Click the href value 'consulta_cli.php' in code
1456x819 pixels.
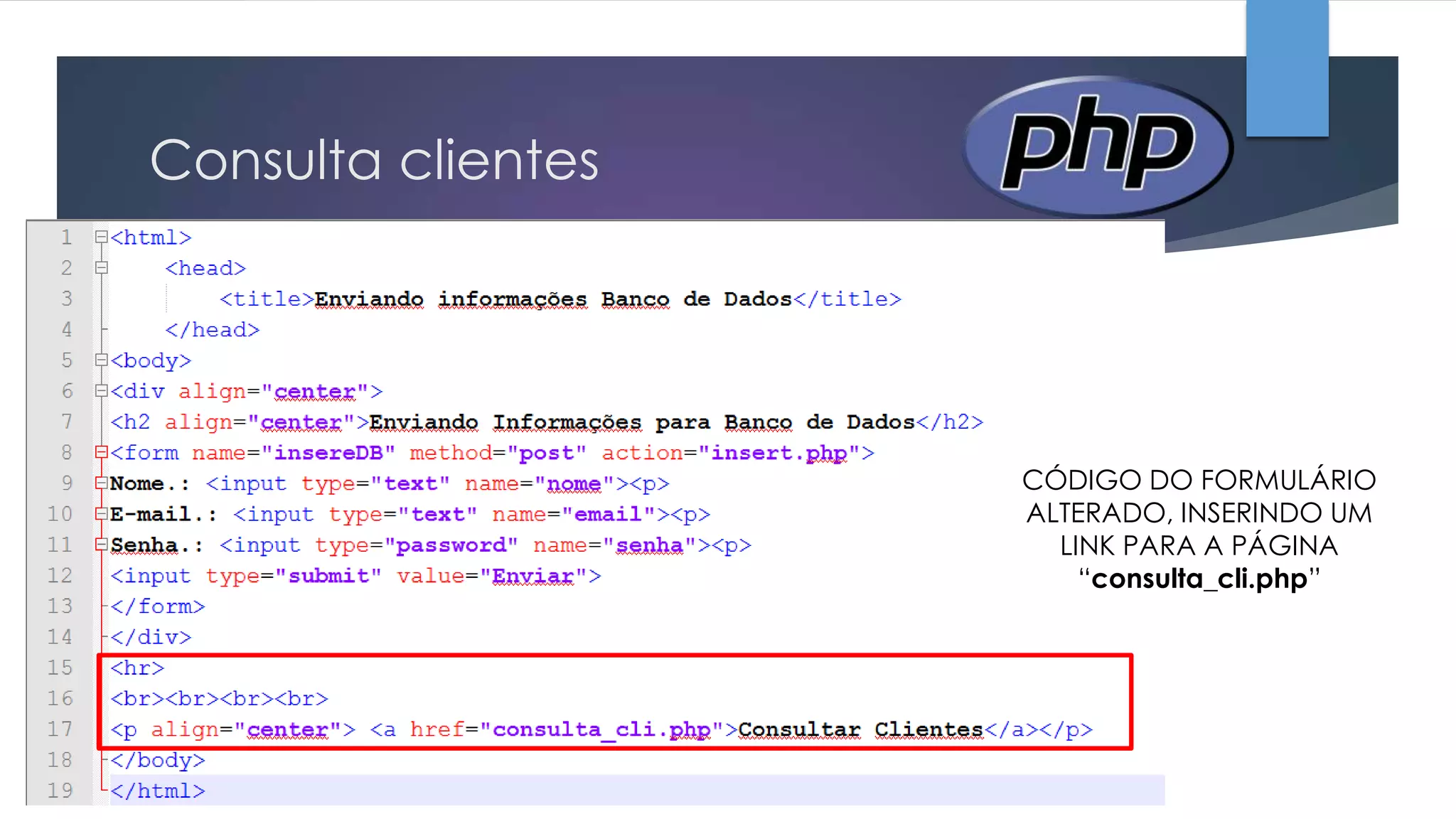(601, 729)
